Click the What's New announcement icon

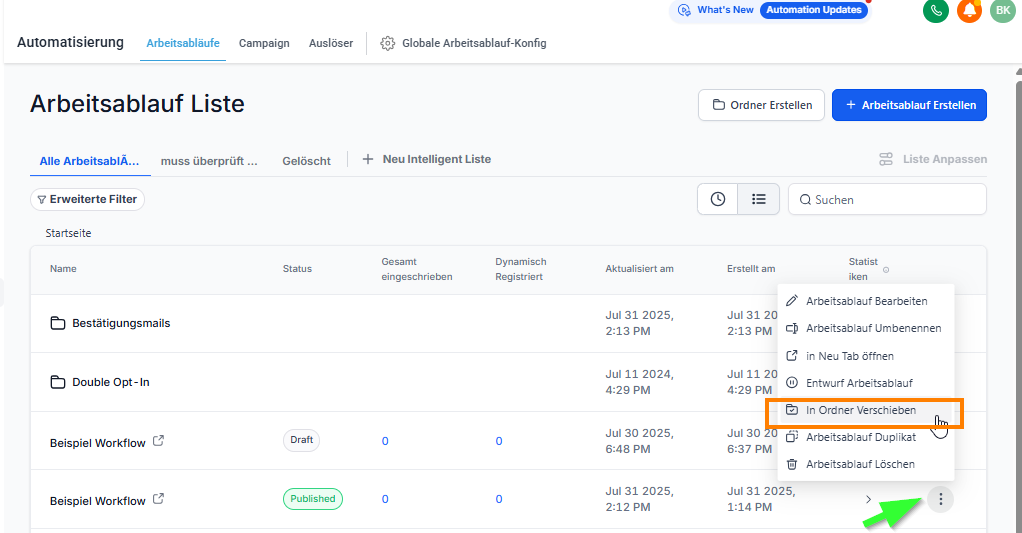coord(684,10)
